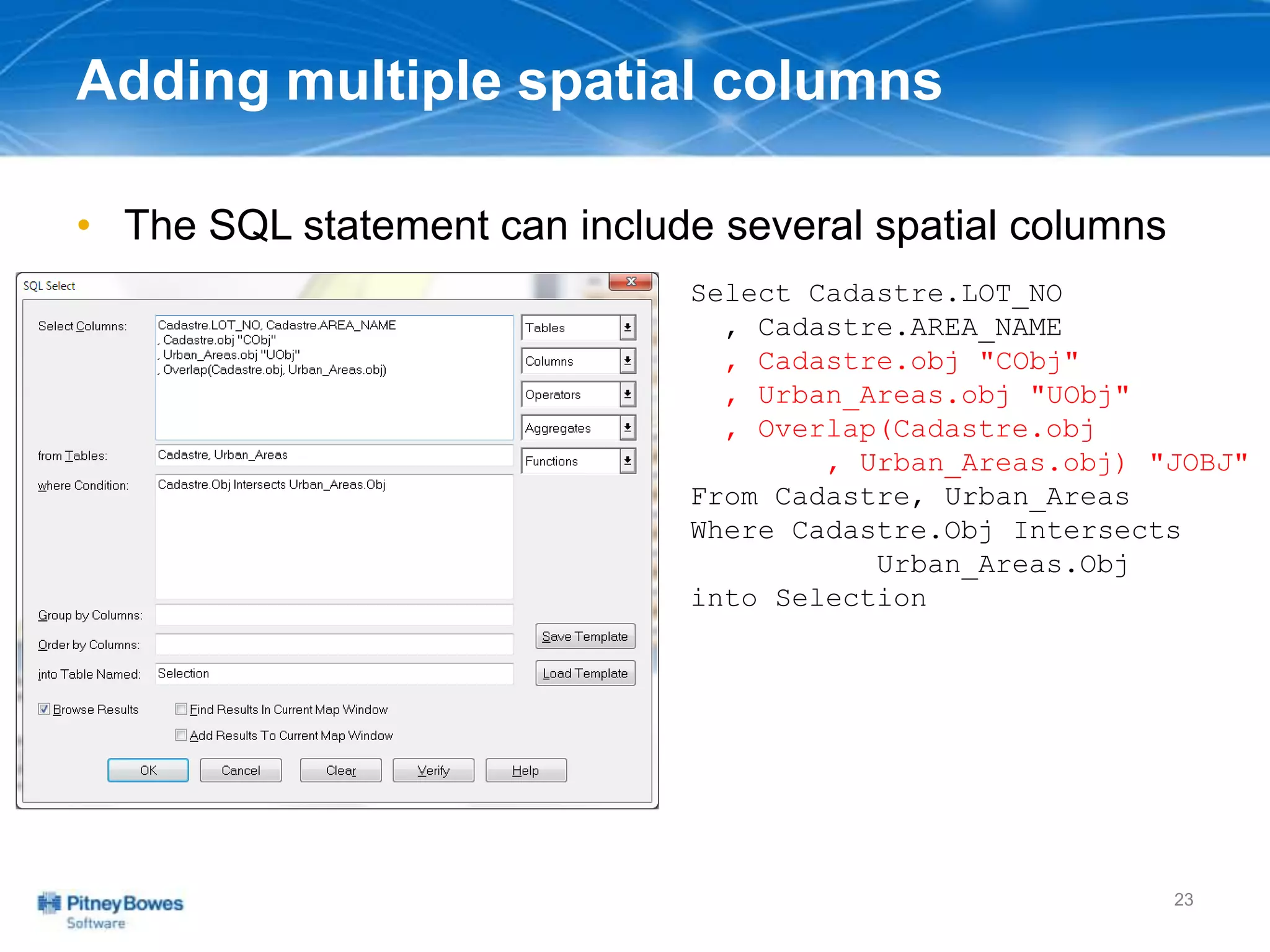The height and width of the screenshot is (952, 1270).
Task: Click Save Template button
Action: 585,637
